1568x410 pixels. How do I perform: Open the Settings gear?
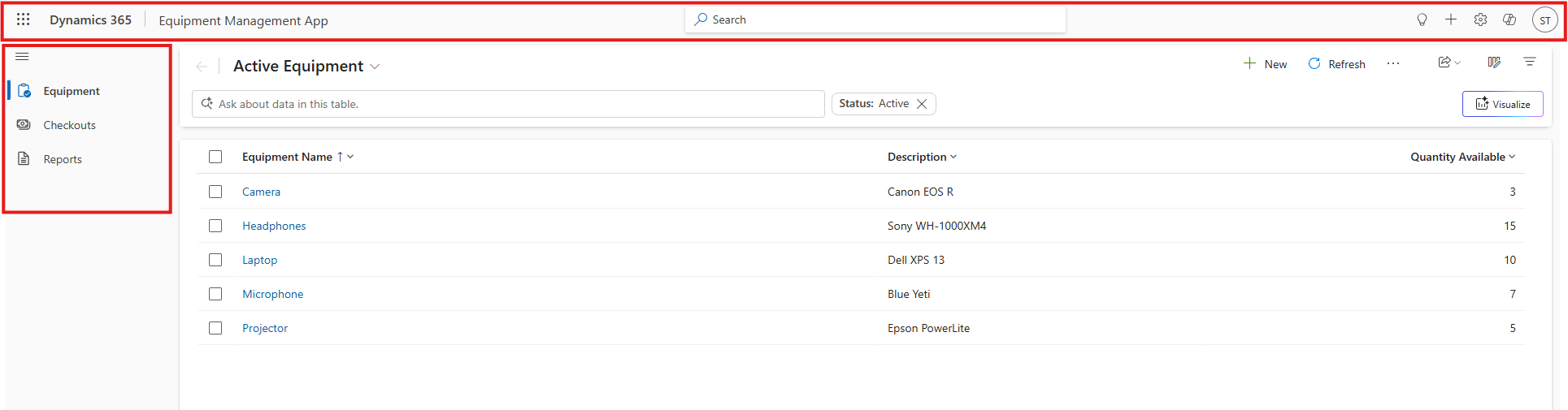pos(1480,19)
